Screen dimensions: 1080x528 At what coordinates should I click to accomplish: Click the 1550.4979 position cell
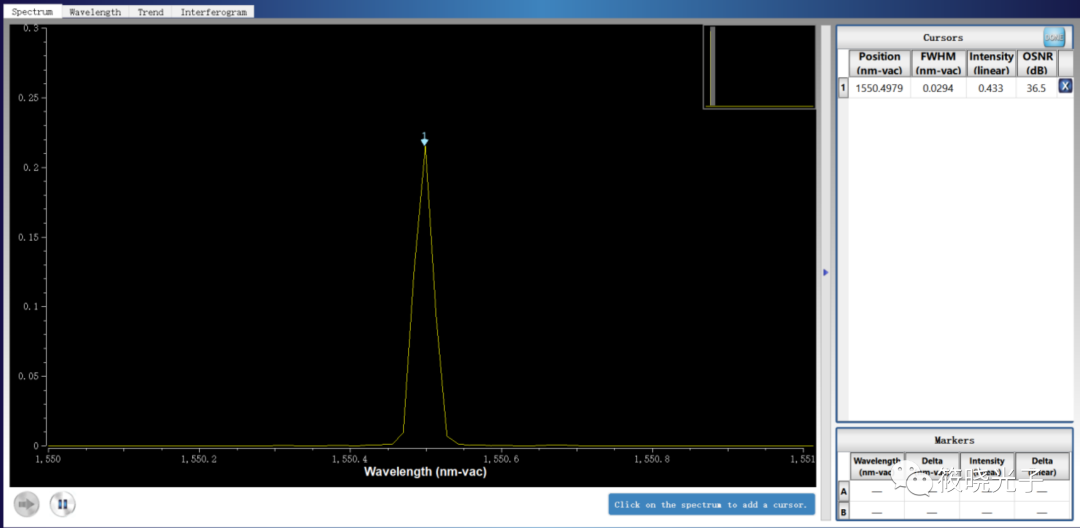tap(879, 88)
